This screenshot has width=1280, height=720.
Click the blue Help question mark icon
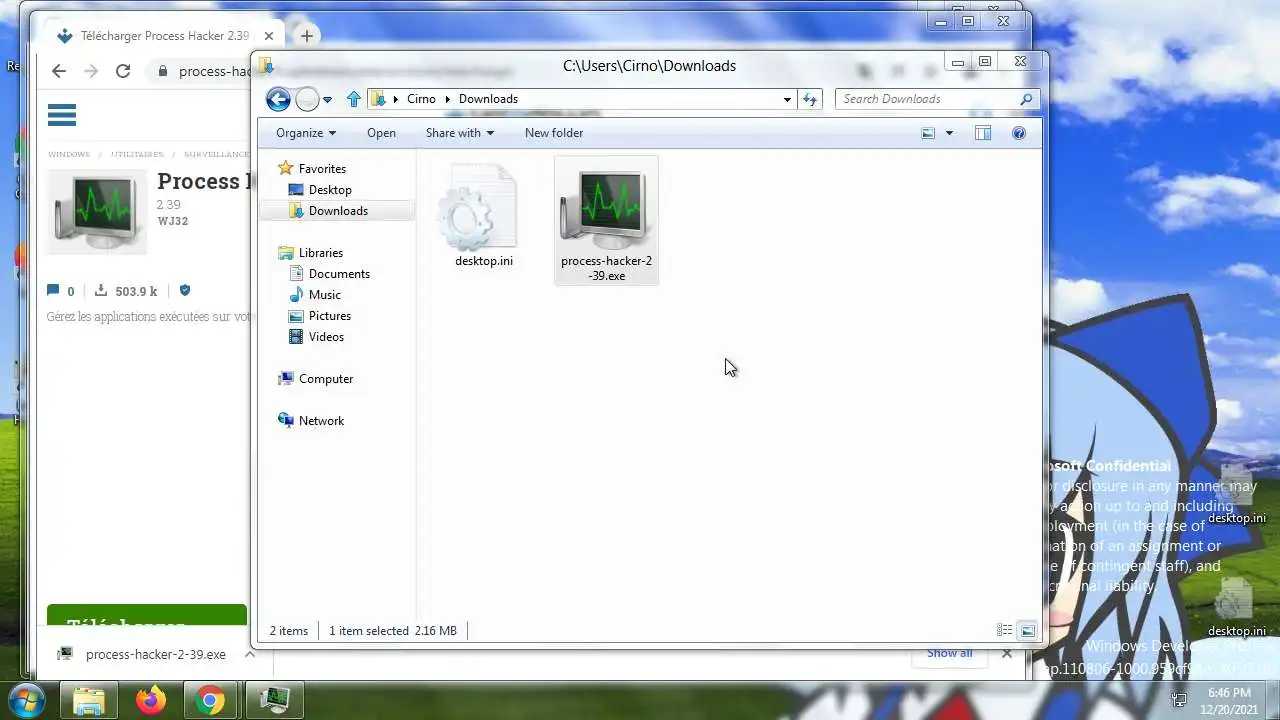(x=1019, y=133)
